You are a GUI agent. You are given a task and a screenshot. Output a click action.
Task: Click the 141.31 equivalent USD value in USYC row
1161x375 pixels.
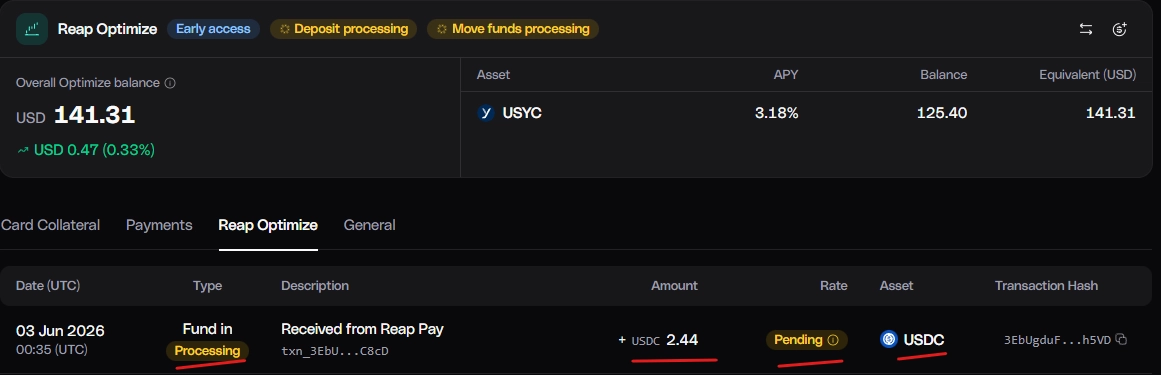1111,113
